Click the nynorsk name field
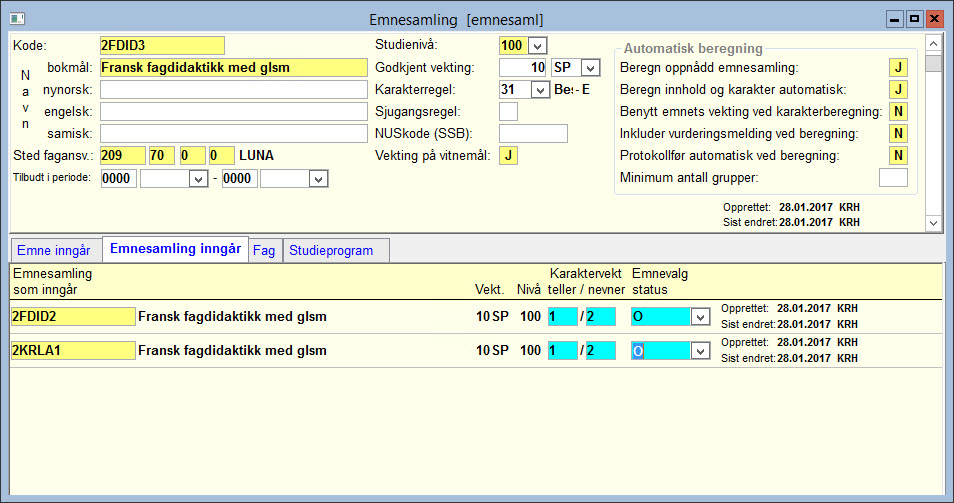This screenshot has height=503, width=954. (234, 89)
